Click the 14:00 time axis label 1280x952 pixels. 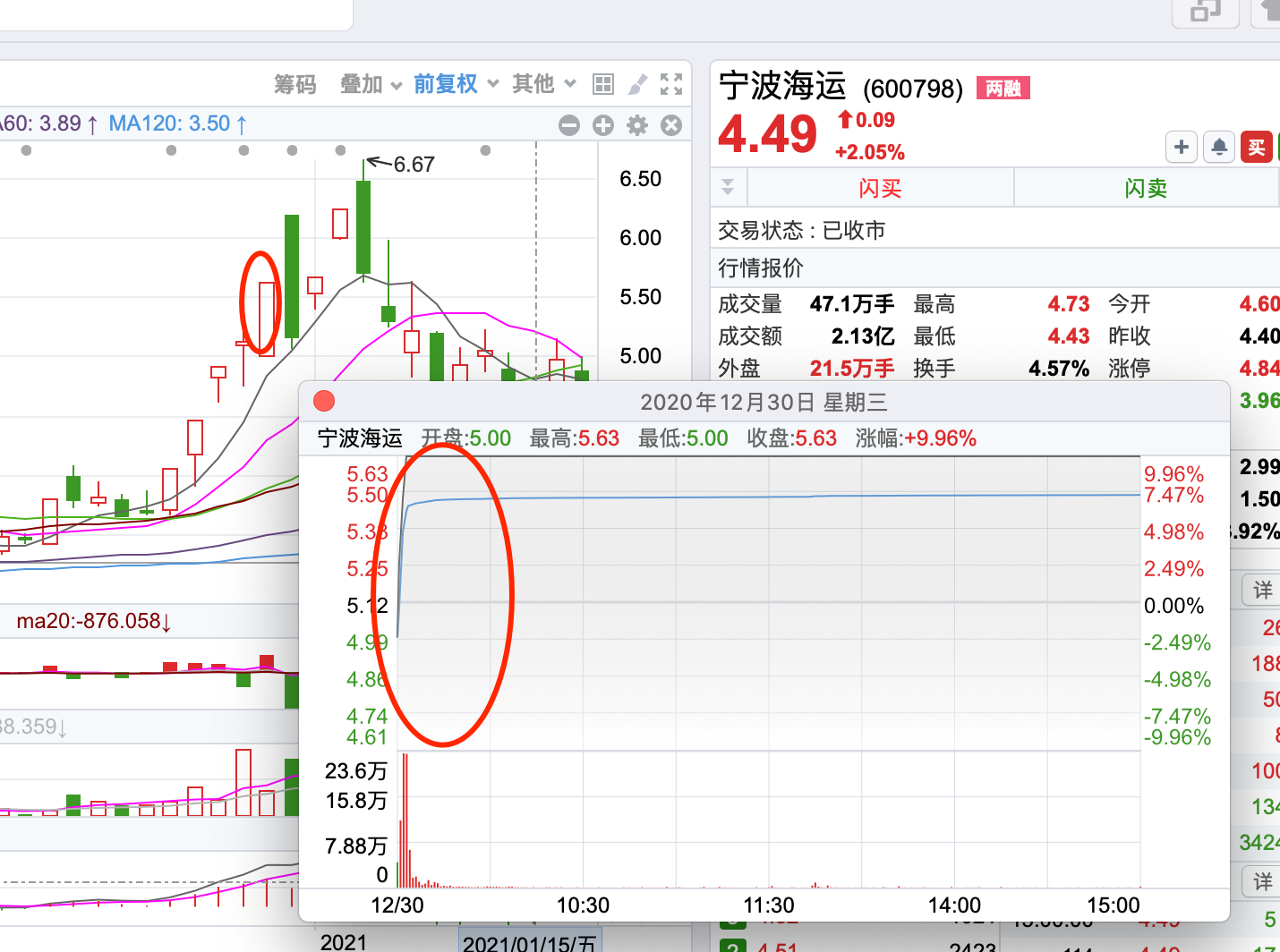tap(954, 905)
